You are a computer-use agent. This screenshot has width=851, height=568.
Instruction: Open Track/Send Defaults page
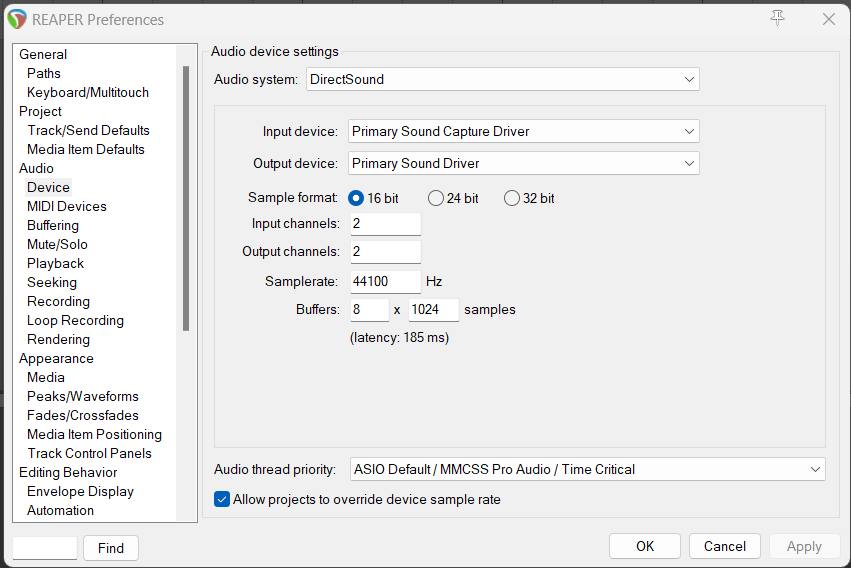click(88, 130)
